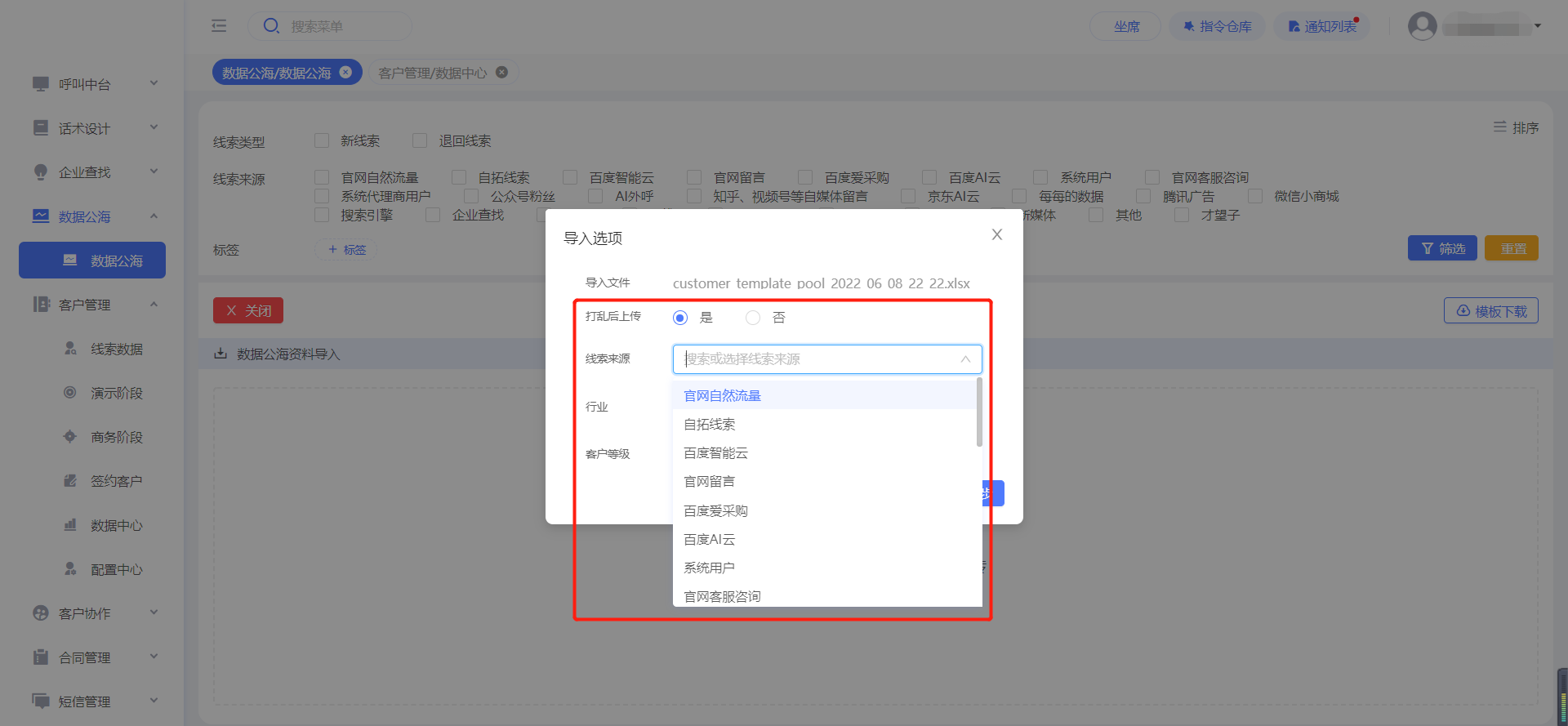The width and height of the screenshot is (1568, 726).
Task: Select 系统用户 in source dropdown list
Action: pos(824,568)
